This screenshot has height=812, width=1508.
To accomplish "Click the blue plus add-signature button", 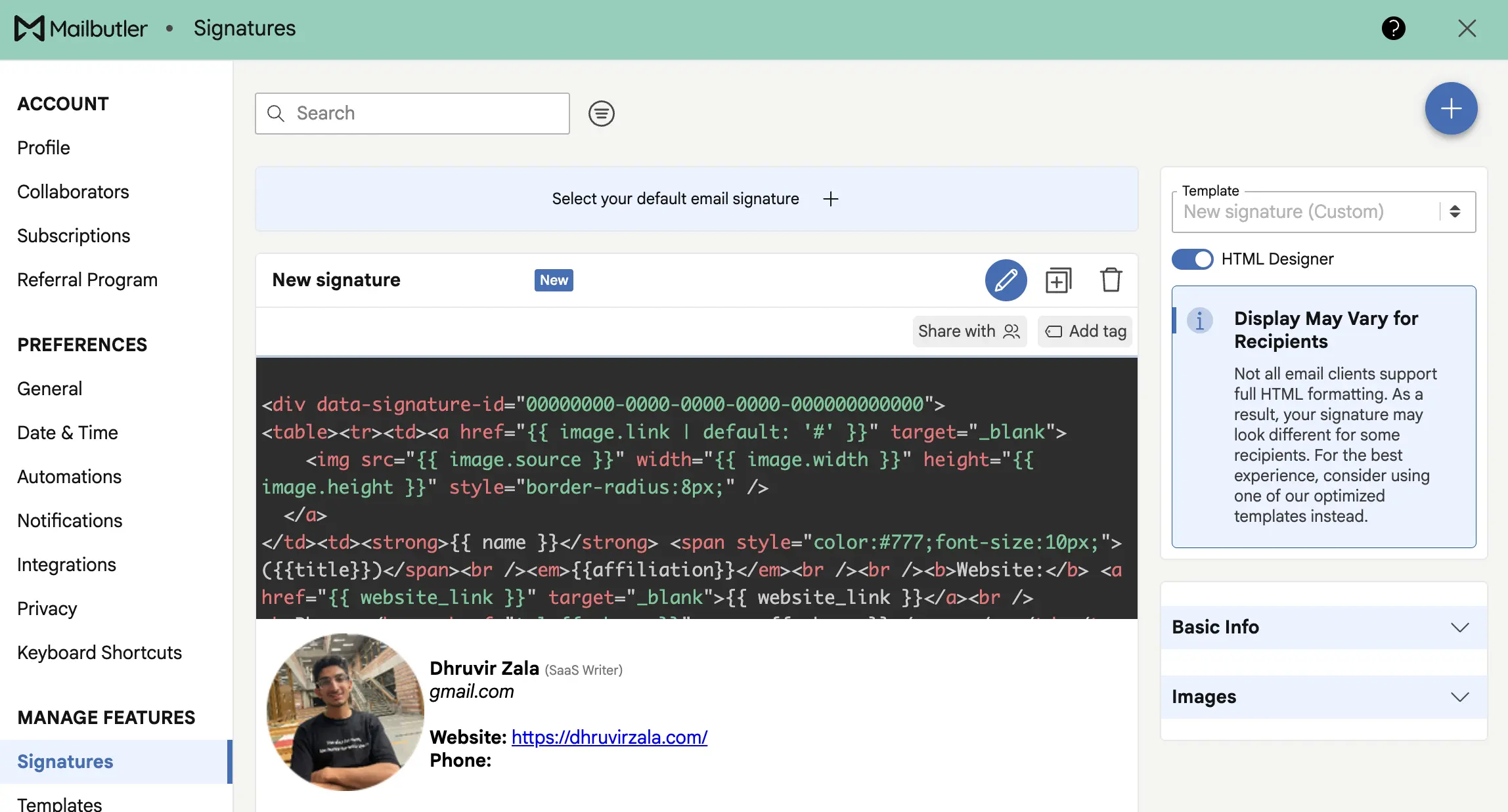I will click(1451, 109).
